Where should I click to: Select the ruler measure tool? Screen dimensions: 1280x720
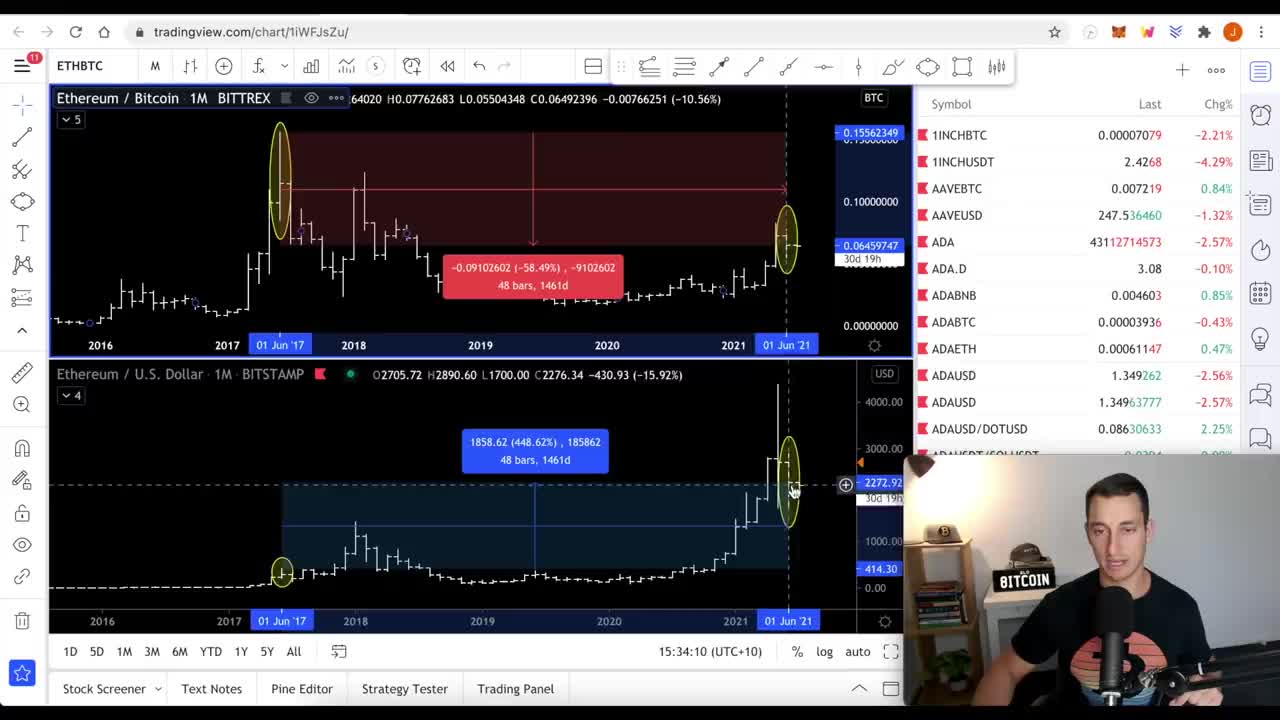[x=22, y=372]
